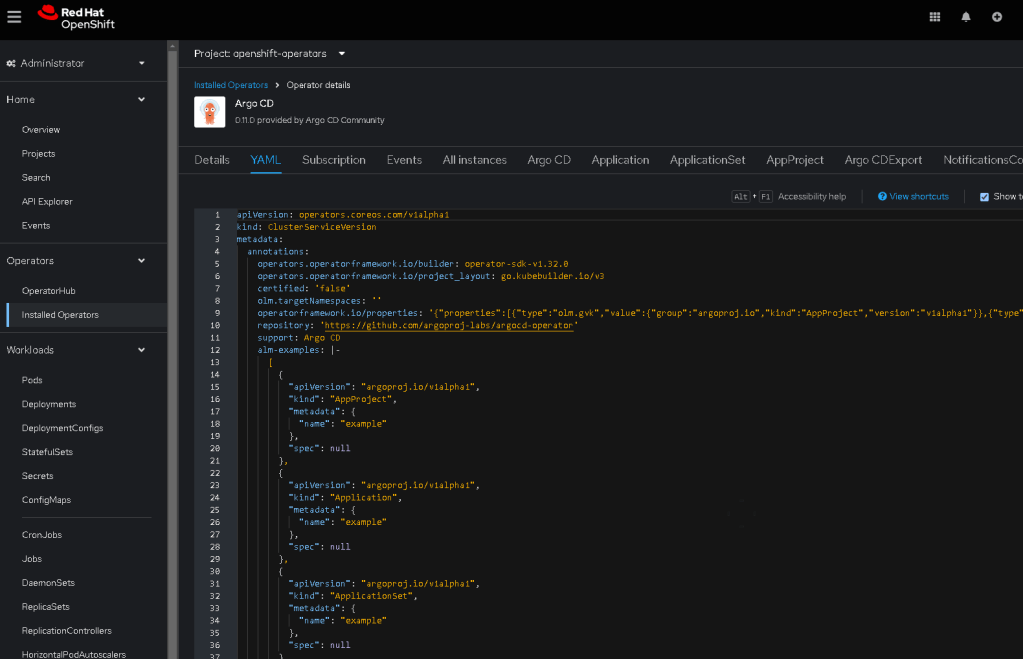Click the 'certified: false' YAML line

(x=303, y=288)
